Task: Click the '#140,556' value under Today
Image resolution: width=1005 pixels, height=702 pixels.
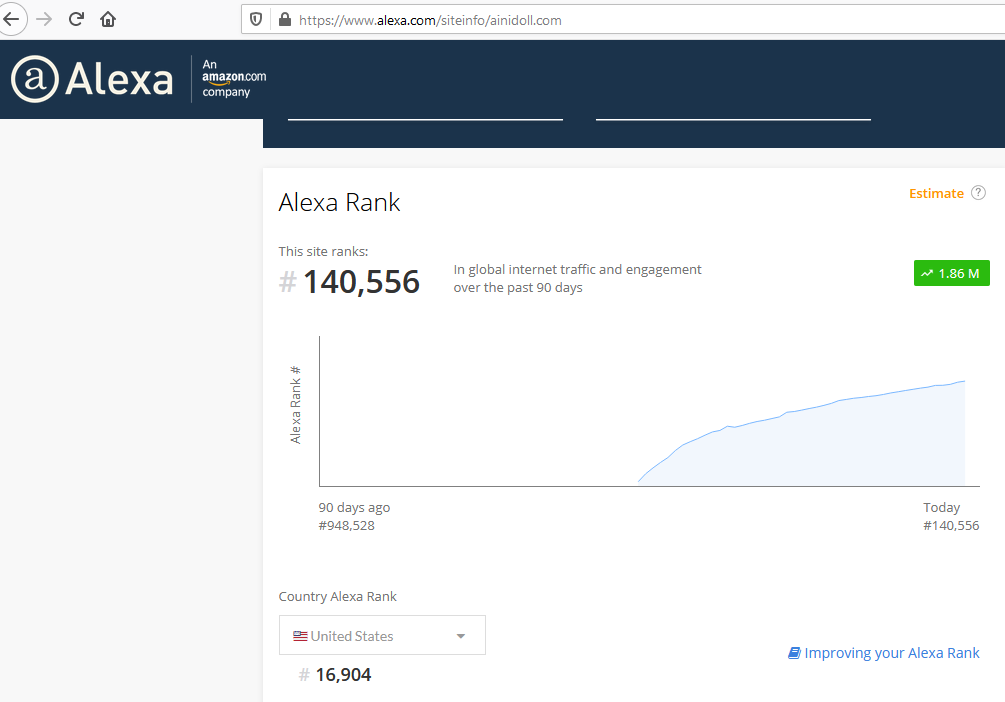Action: click(951, 525)
